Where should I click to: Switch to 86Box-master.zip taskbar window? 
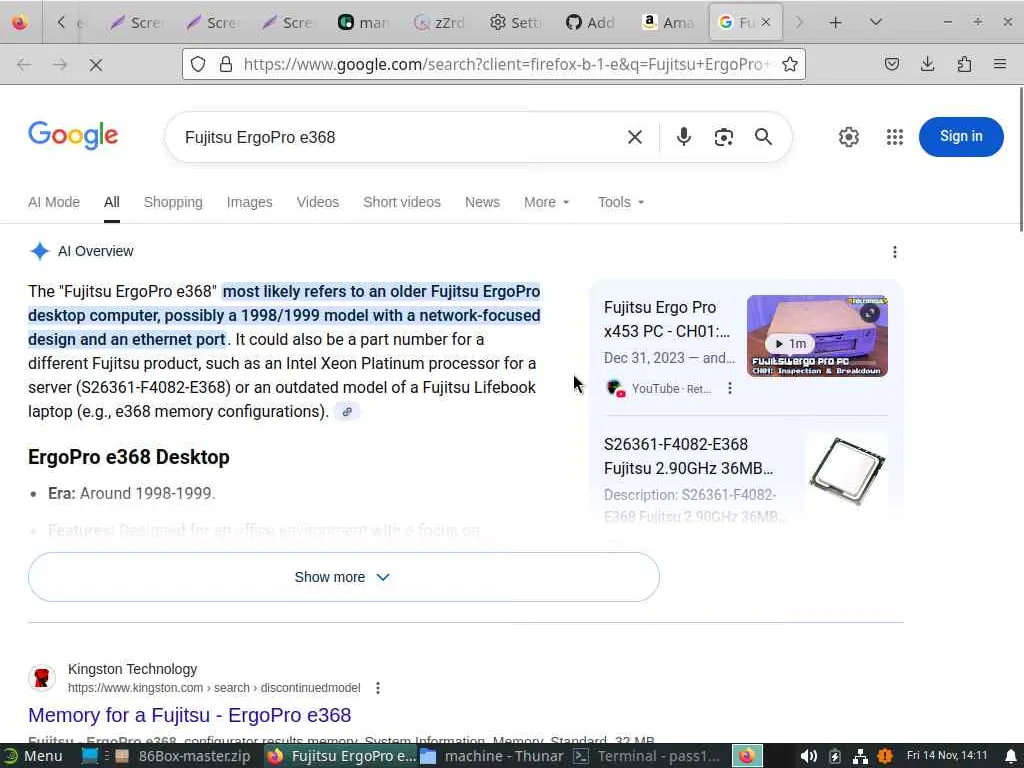(x=183, y=756)
